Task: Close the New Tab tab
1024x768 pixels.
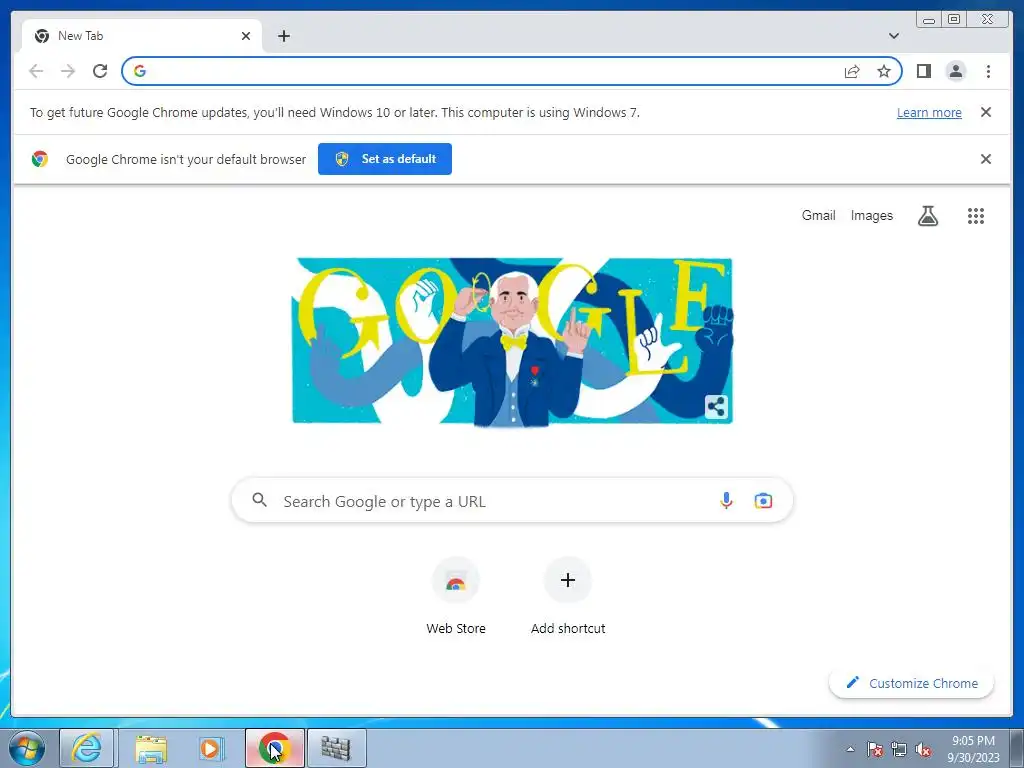Action: point(246,36)
